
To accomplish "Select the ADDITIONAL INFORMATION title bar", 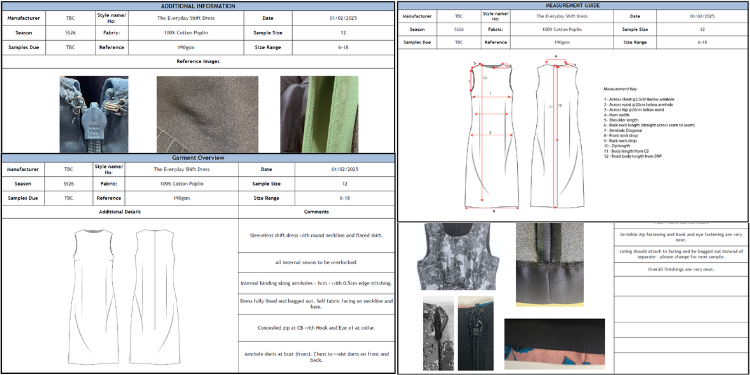I will [198, 6].
